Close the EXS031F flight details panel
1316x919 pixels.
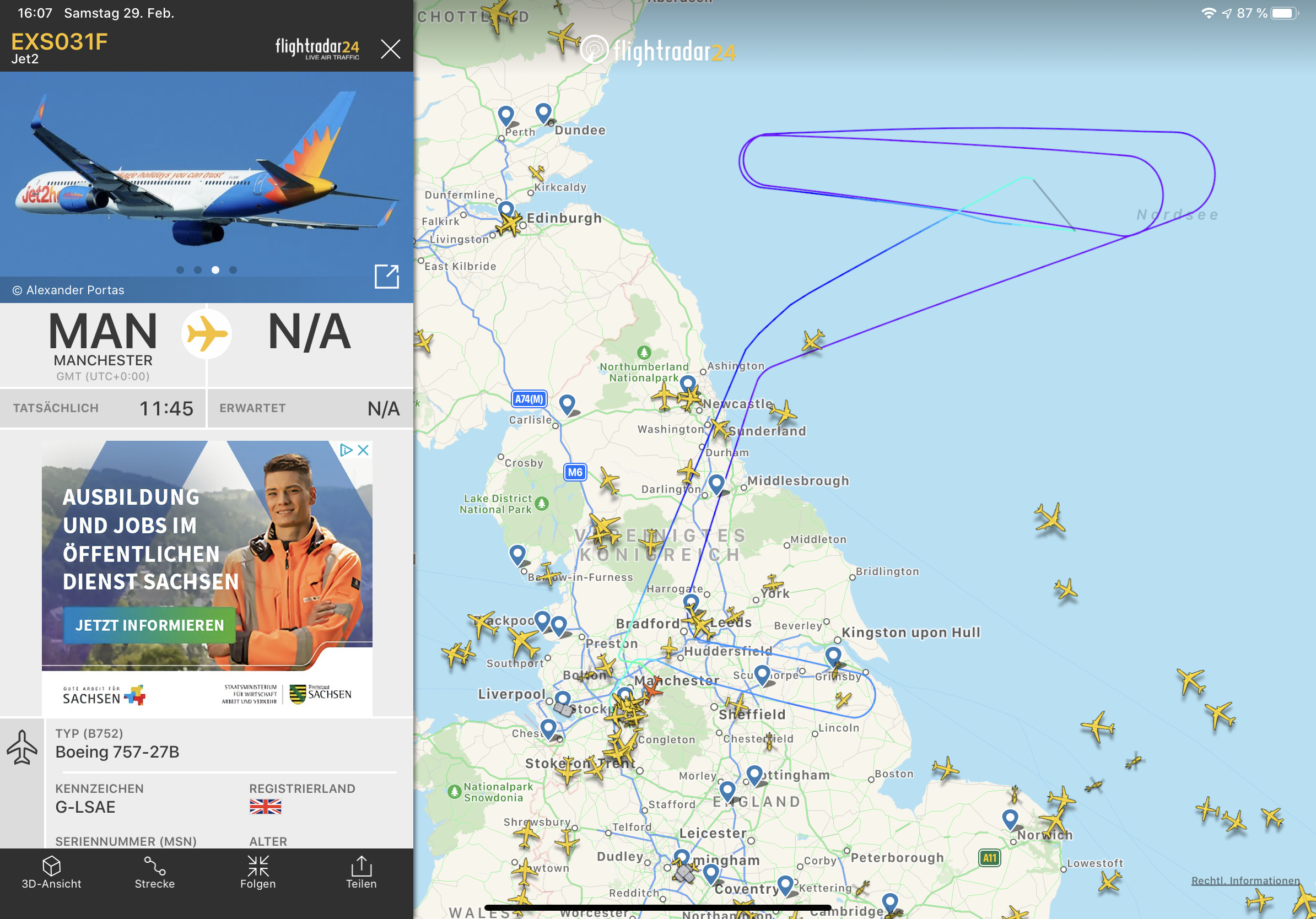[x=390, y=49]
